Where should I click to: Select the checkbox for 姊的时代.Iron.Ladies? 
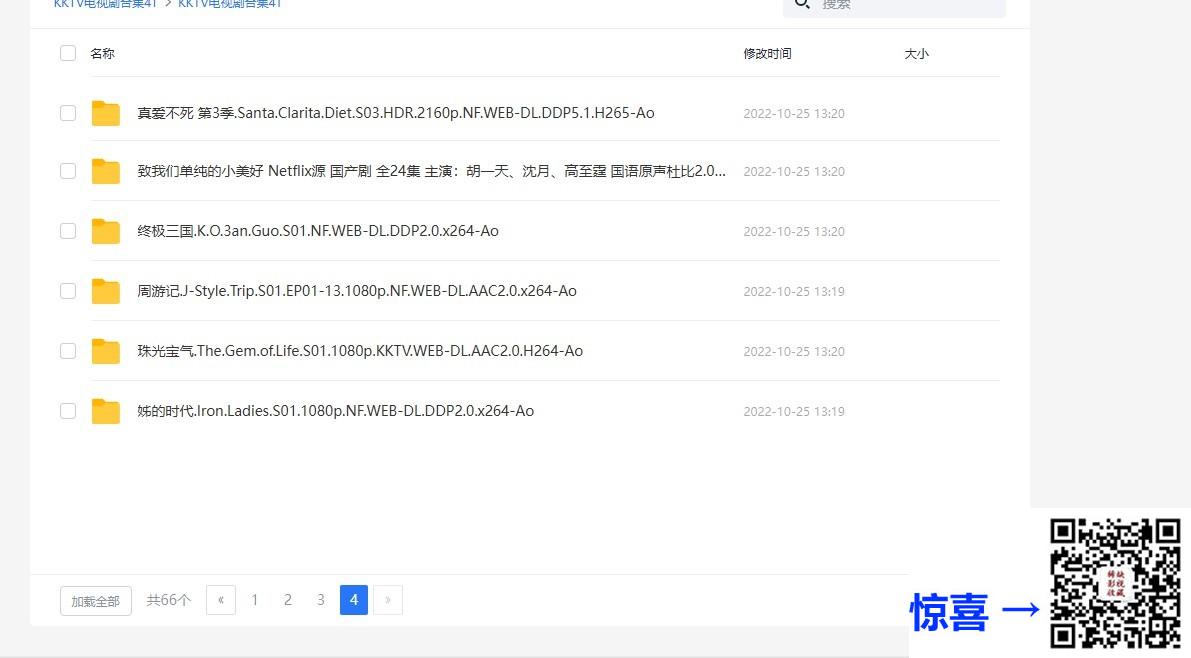68,411
